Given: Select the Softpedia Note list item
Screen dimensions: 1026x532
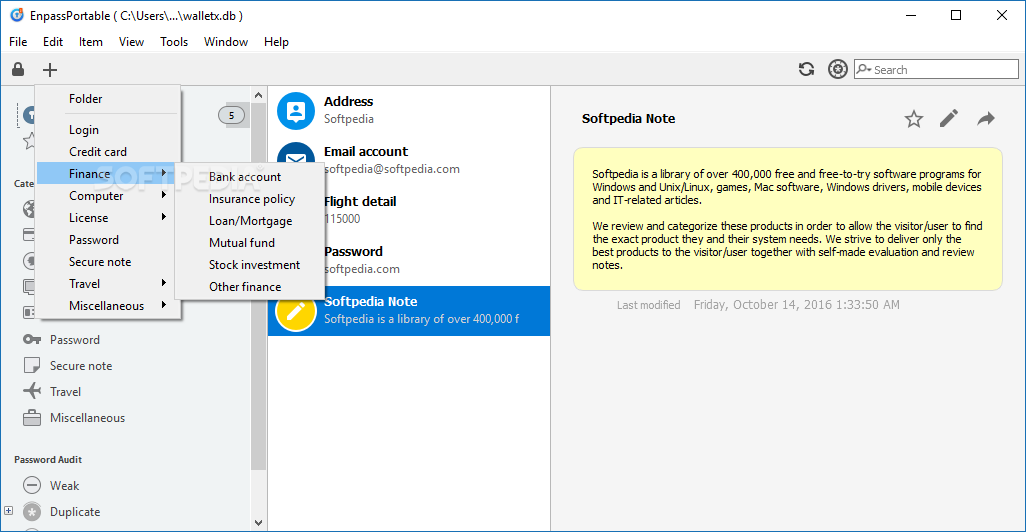Looking at the screenshot, I should tap(409, 311).
